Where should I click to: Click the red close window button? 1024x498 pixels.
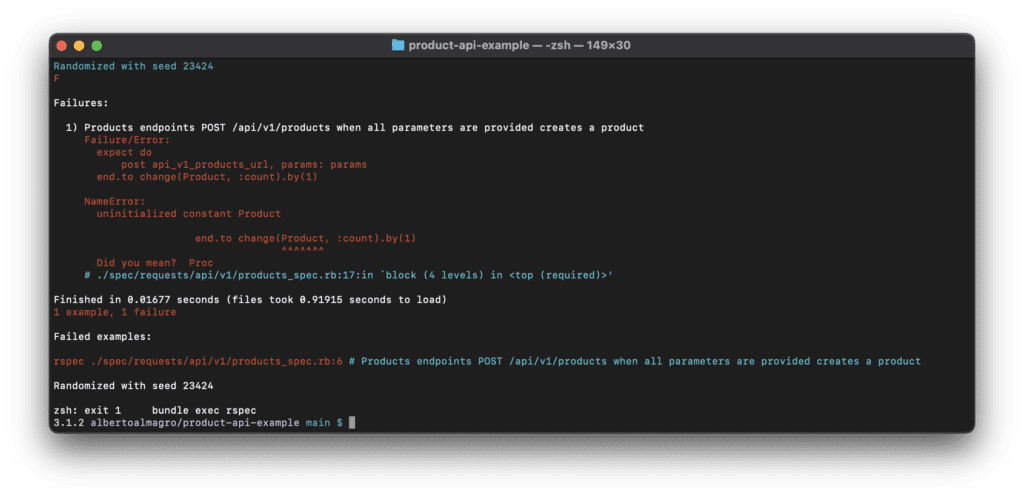(x=62, y=46)
